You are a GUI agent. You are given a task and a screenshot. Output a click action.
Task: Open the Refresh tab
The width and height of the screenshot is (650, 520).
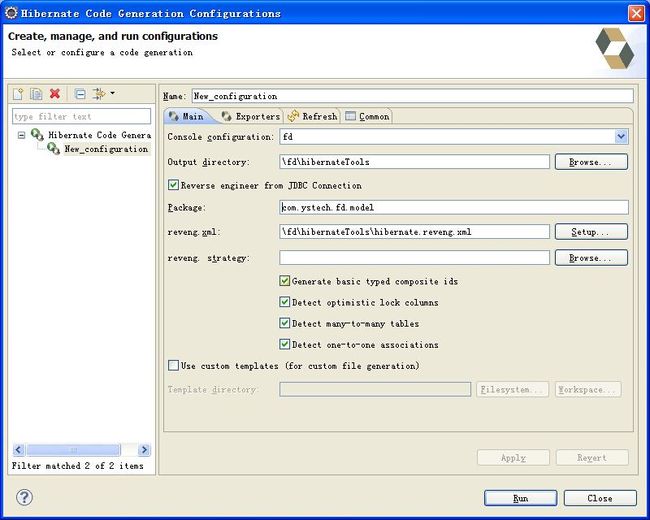coord(312,117)
